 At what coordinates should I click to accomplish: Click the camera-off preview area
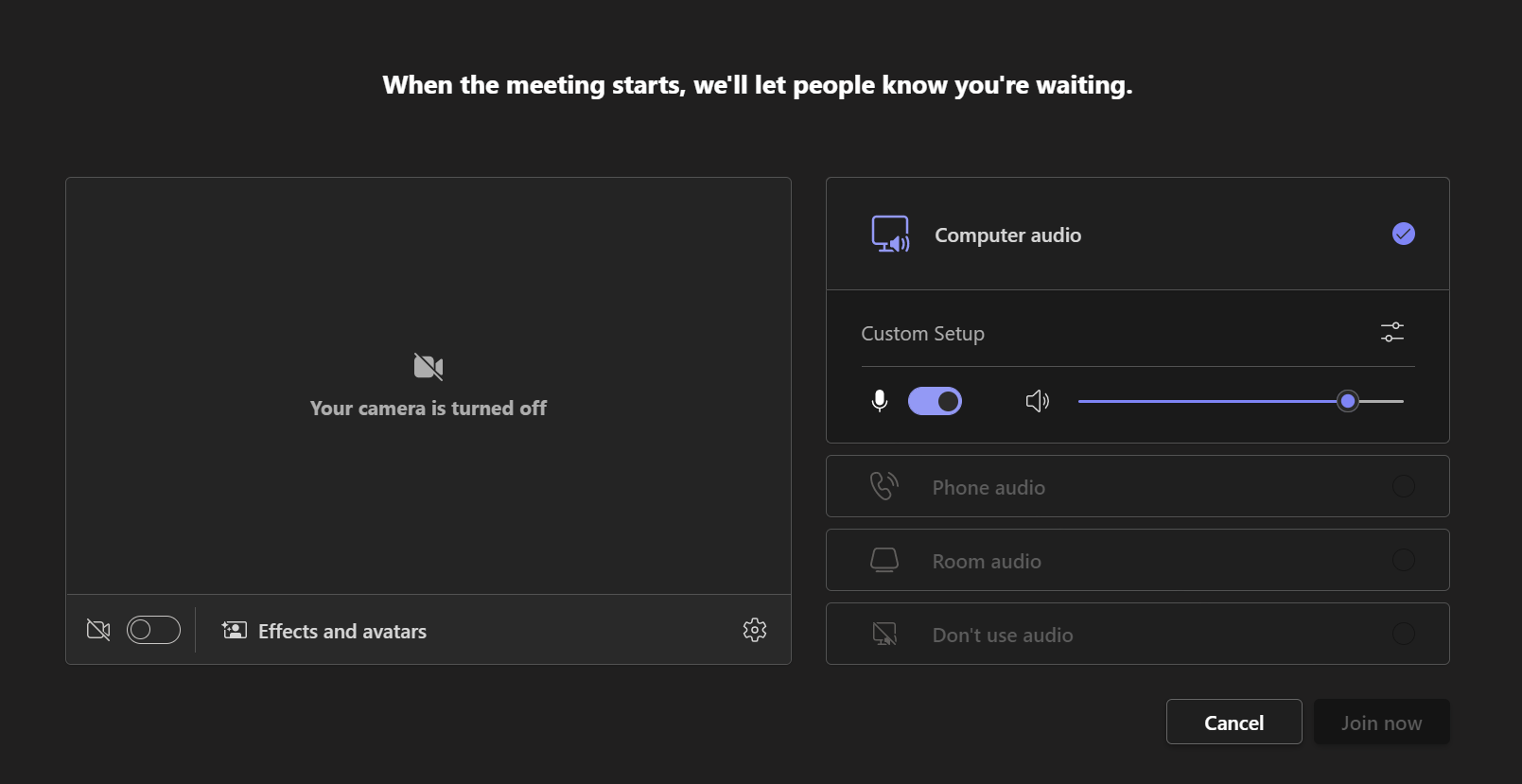428,386
